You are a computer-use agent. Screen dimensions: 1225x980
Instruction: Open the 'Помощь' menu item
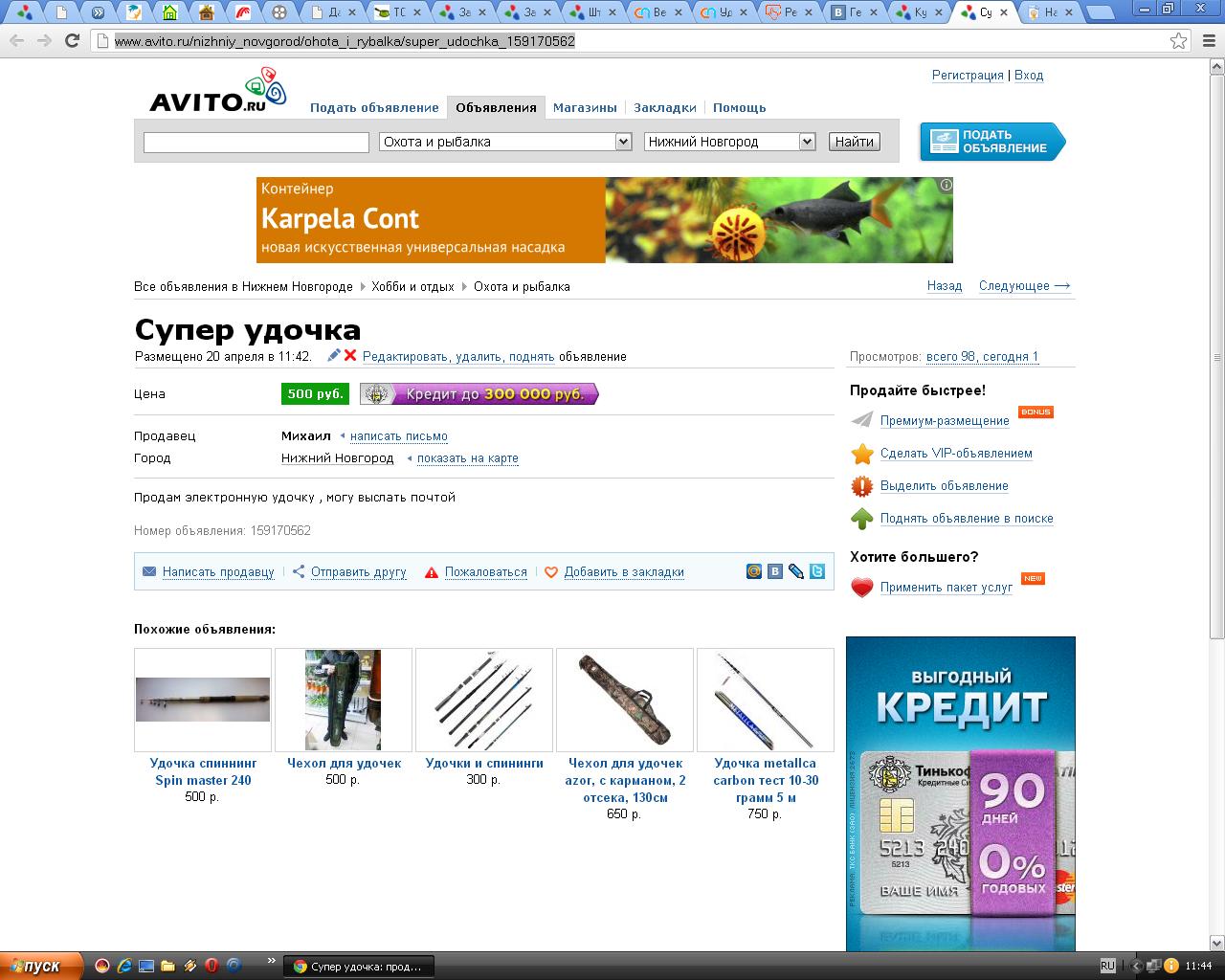740,108
